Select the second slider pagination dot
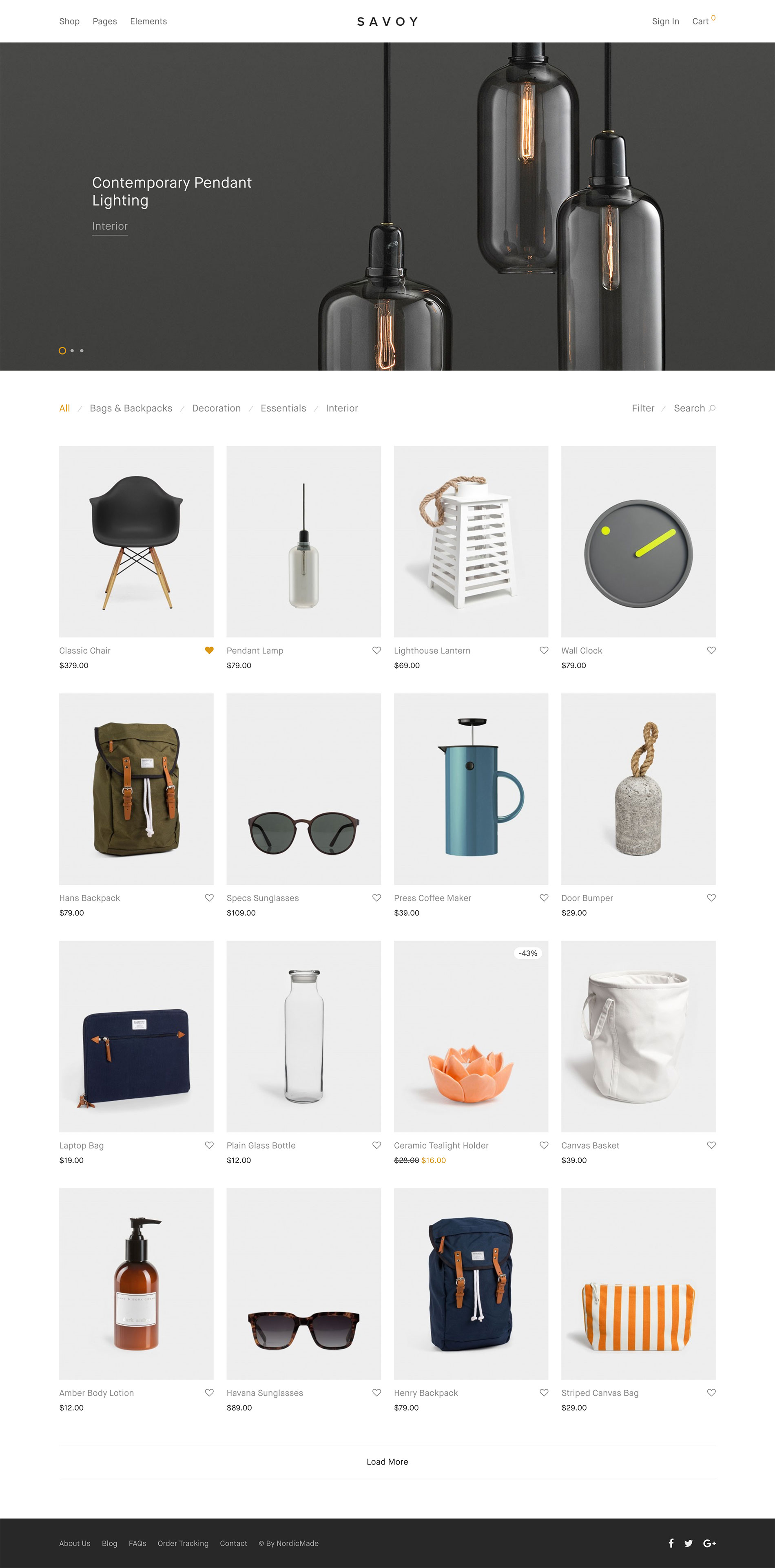Viewport: 775px width, 1568px height. 72,351
